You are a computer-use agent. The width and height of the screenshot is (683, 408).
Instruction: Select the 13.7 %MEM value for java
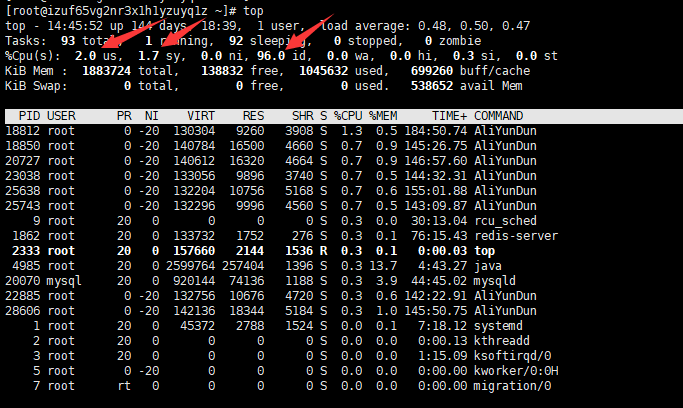(x=383, y=266)
